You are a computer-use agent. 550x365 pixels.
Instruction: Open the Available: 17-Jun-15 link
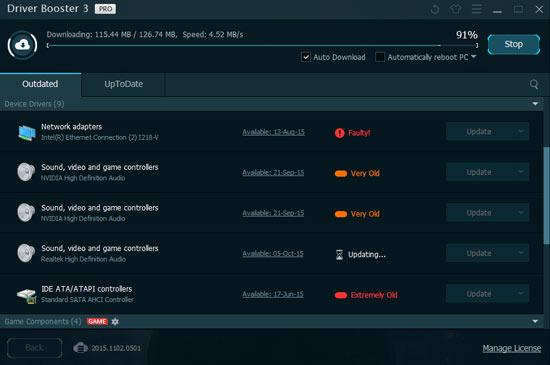[273, 294]
